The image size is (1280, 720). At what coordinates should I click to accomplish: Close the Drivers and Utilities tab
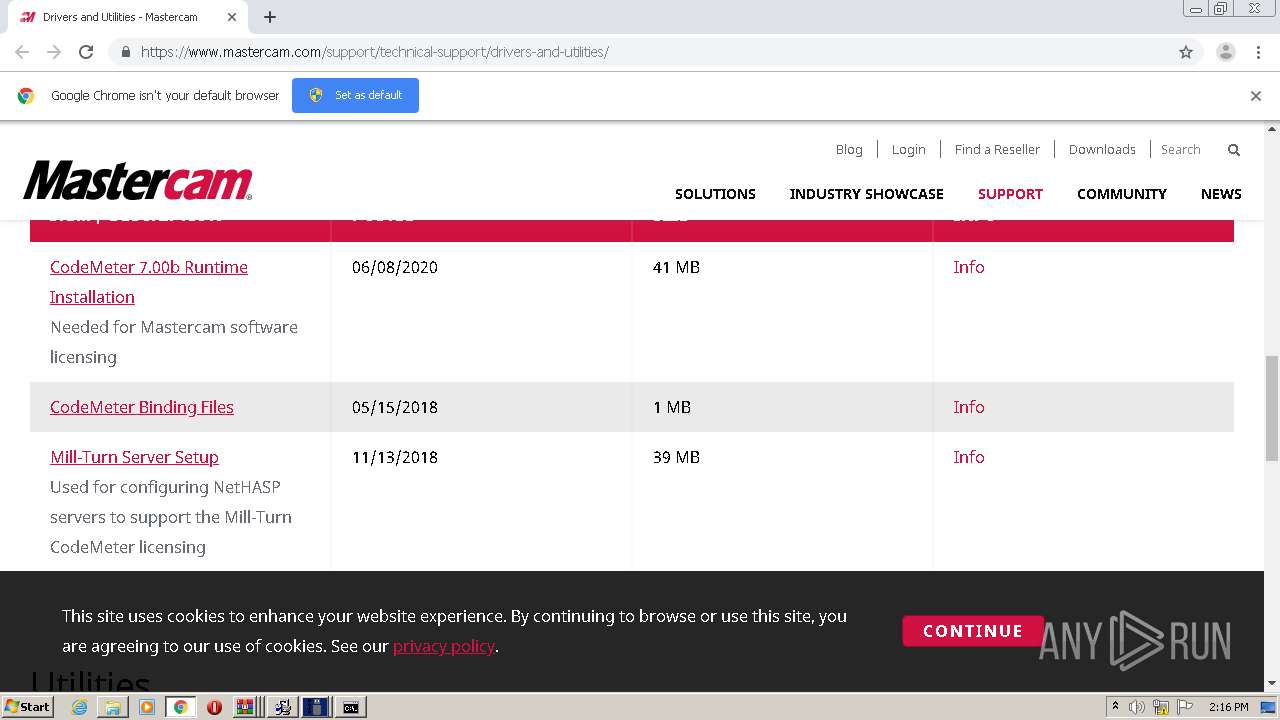pyautogui.click(x=233, y=17)
